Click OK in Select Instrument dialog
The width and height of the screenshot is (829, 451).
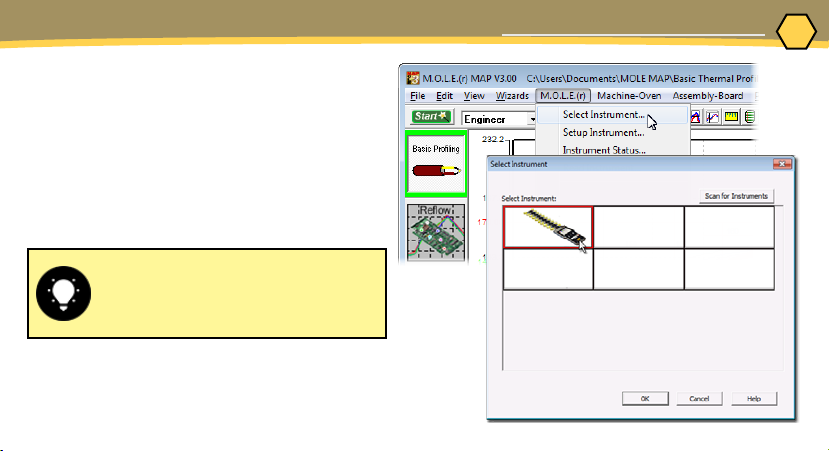(645, 399)
